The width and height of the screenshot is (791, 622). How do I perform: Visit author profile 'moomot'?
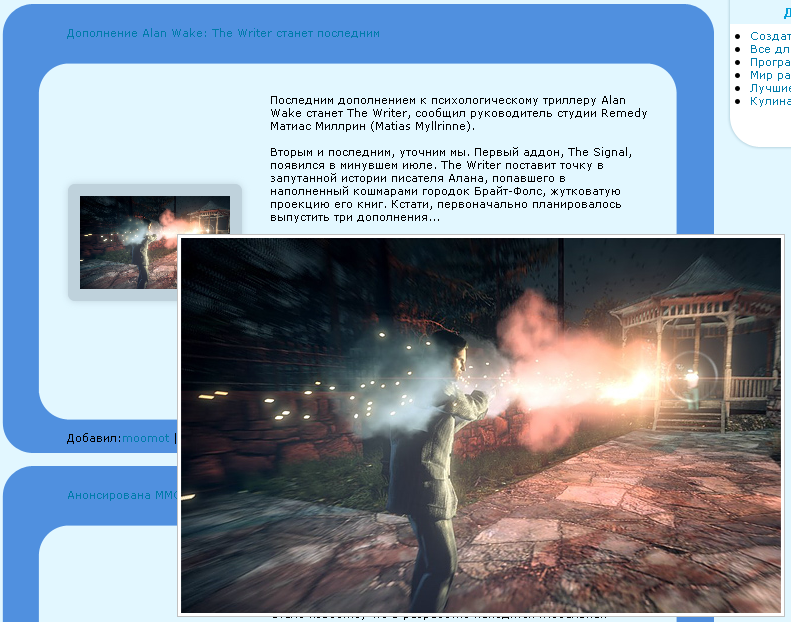[145, 438]
